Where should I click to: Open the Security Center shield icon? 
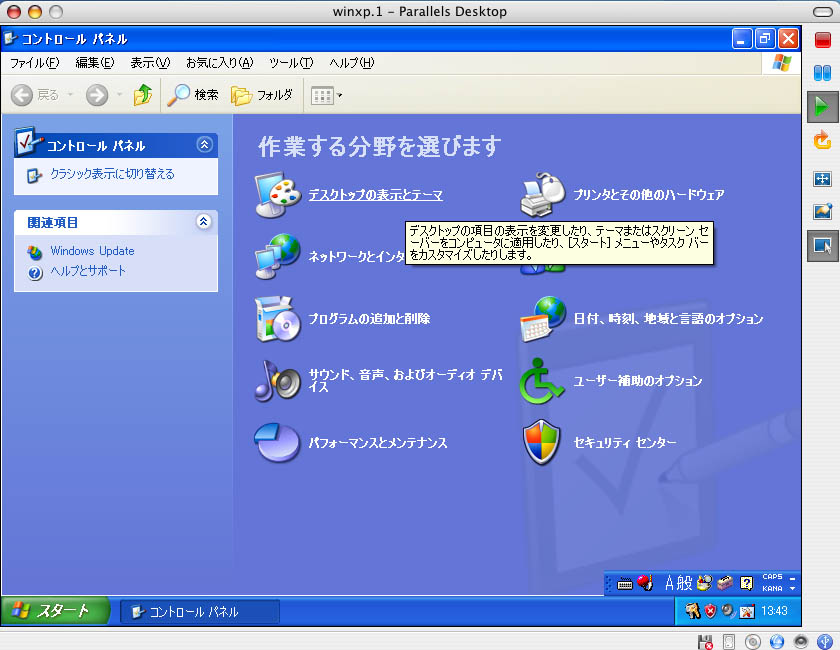click(x=543, y=442)
